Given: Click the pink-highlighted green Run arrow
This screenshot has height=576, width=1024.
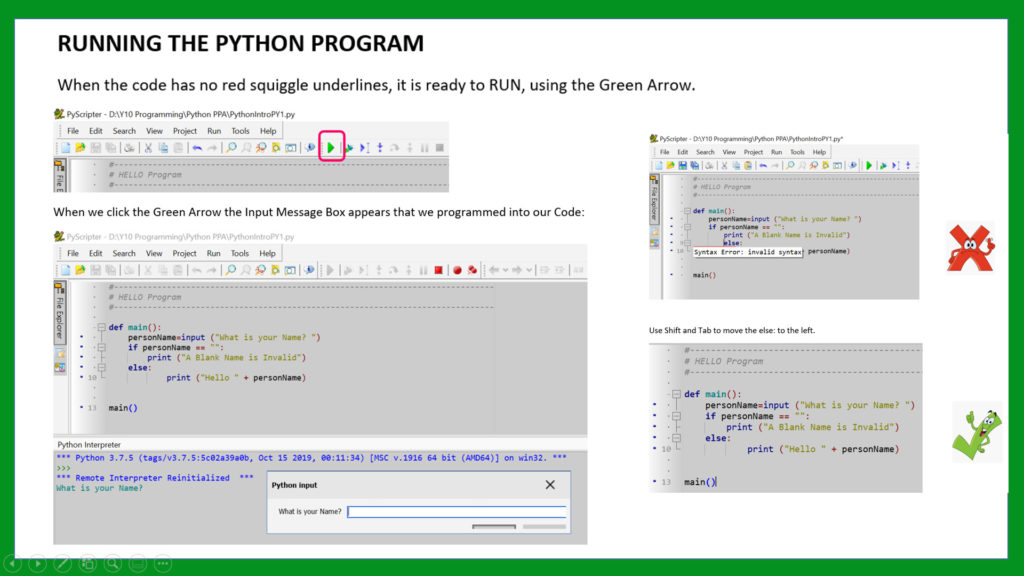Looking at the screenshot, I should click(331, 147).
